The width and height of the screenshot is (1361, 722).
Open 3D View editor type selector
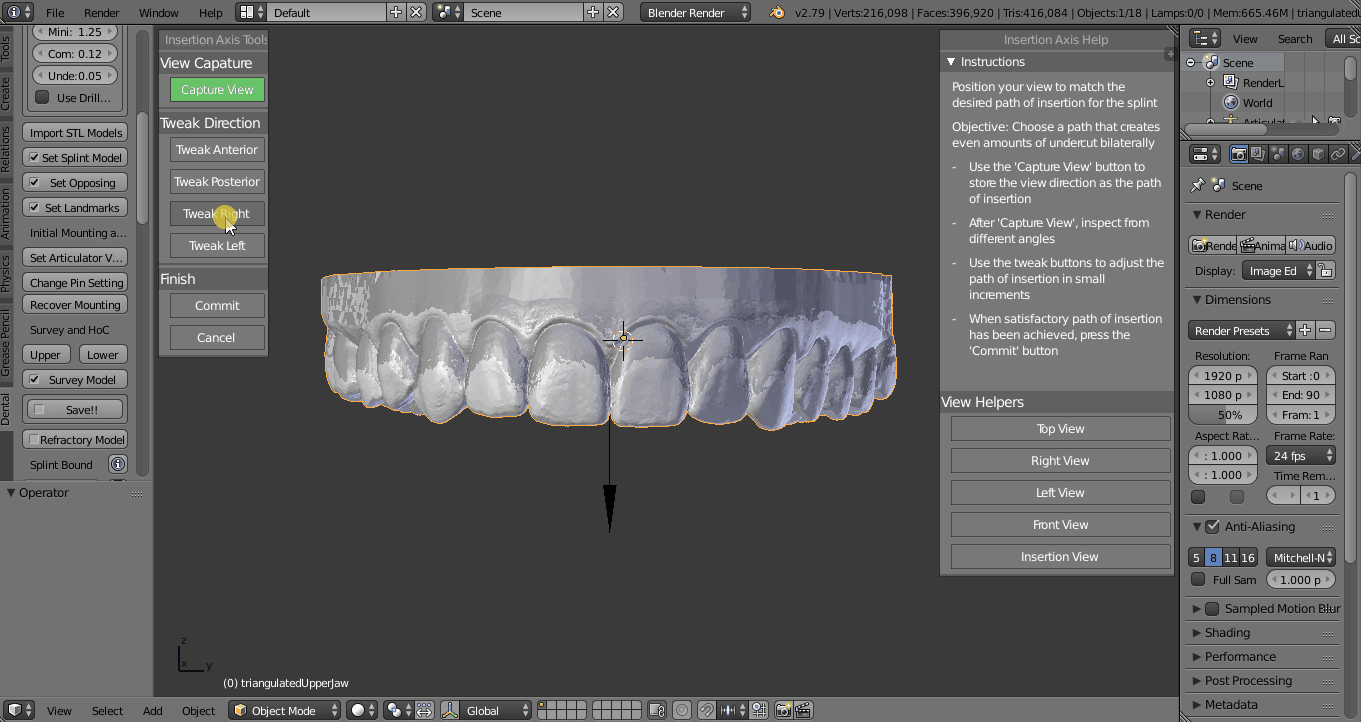pos(20,710)
